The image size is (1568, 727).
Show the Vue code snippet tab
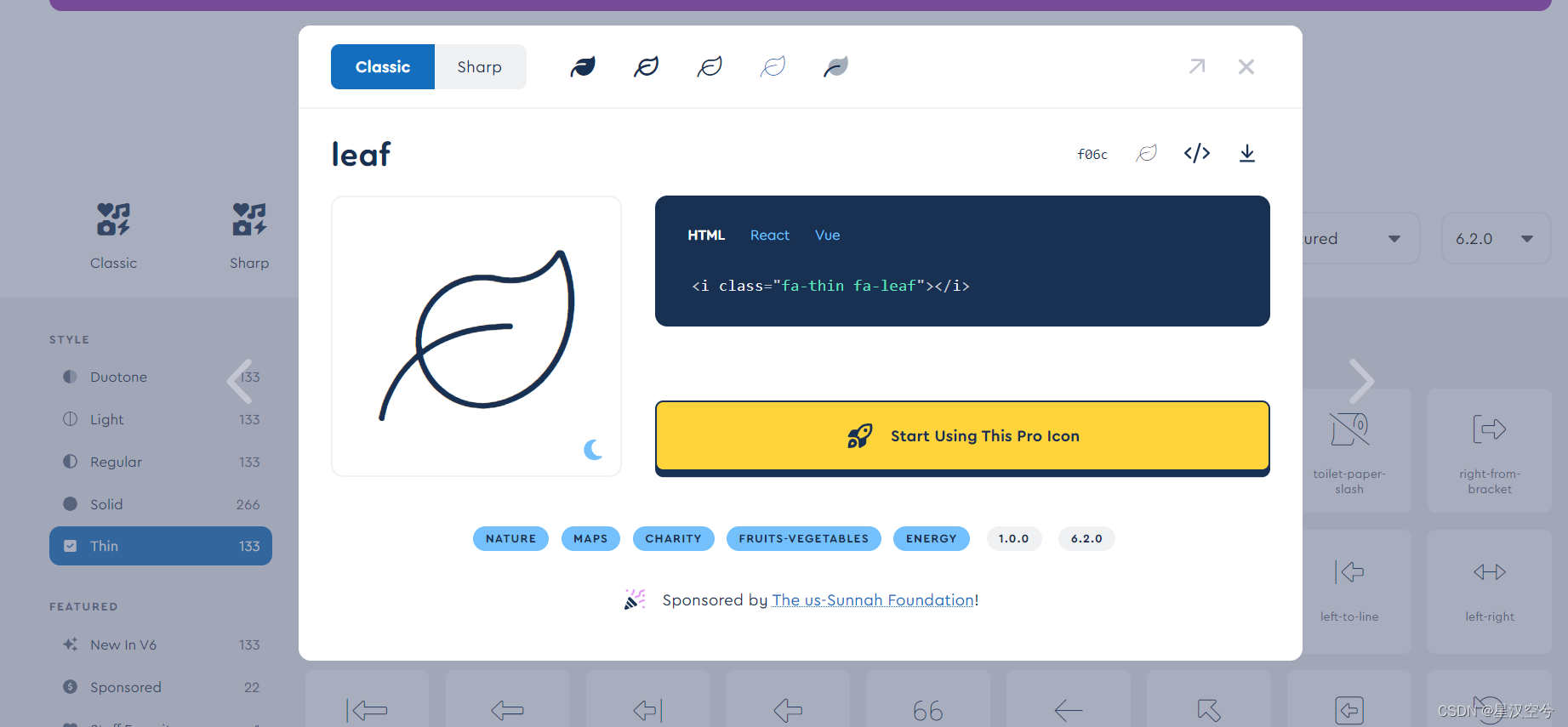tap(828, 236)
